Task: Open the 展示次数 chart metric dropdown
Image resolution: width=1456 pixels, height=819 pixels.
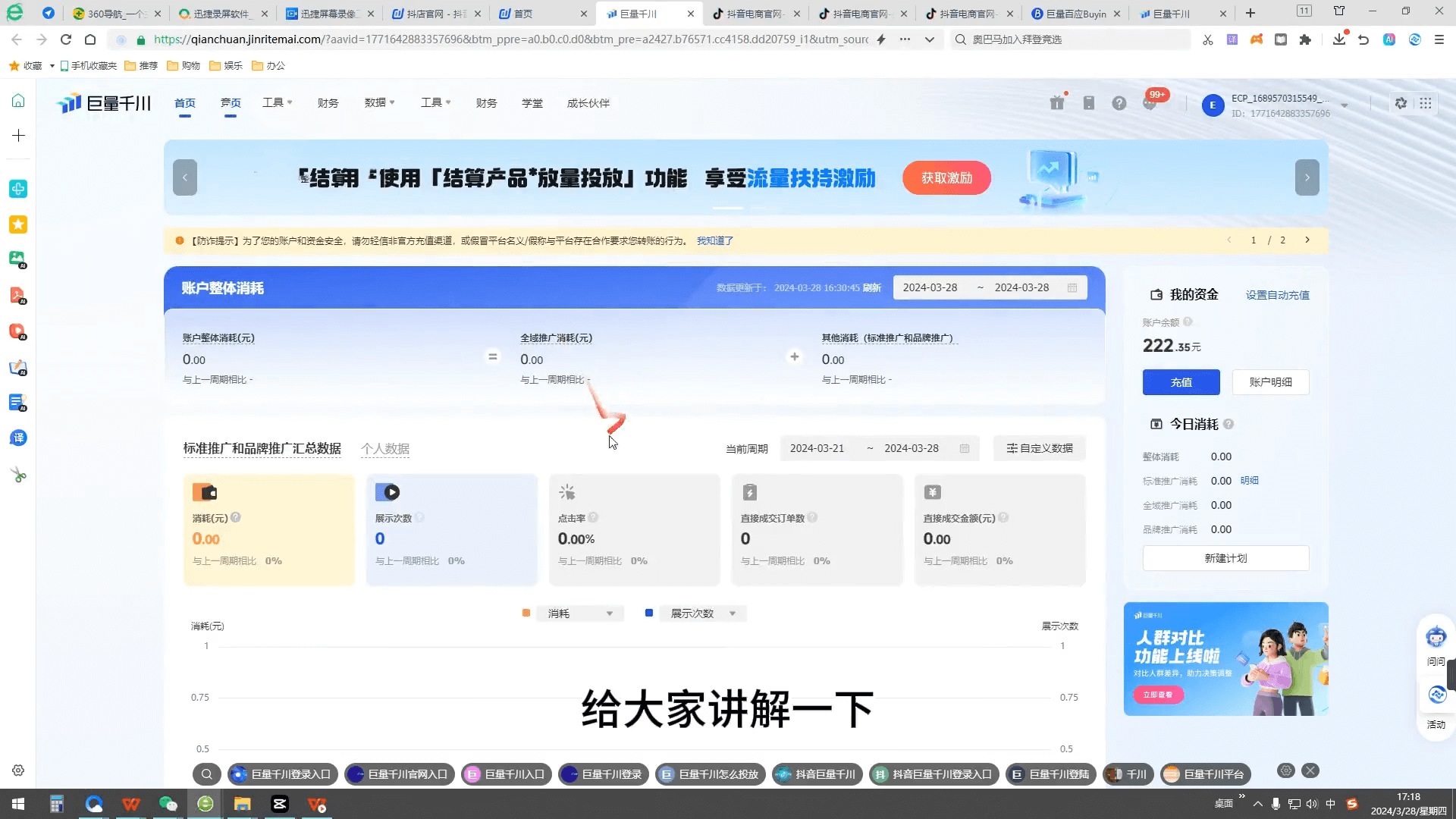Action: click(702, 613)
